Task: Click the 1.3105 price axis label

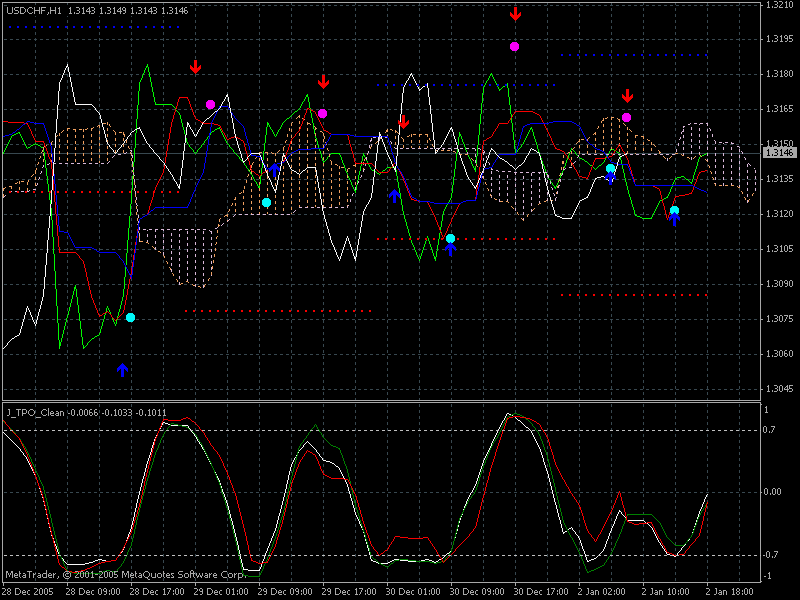Action: pos(780,249)
